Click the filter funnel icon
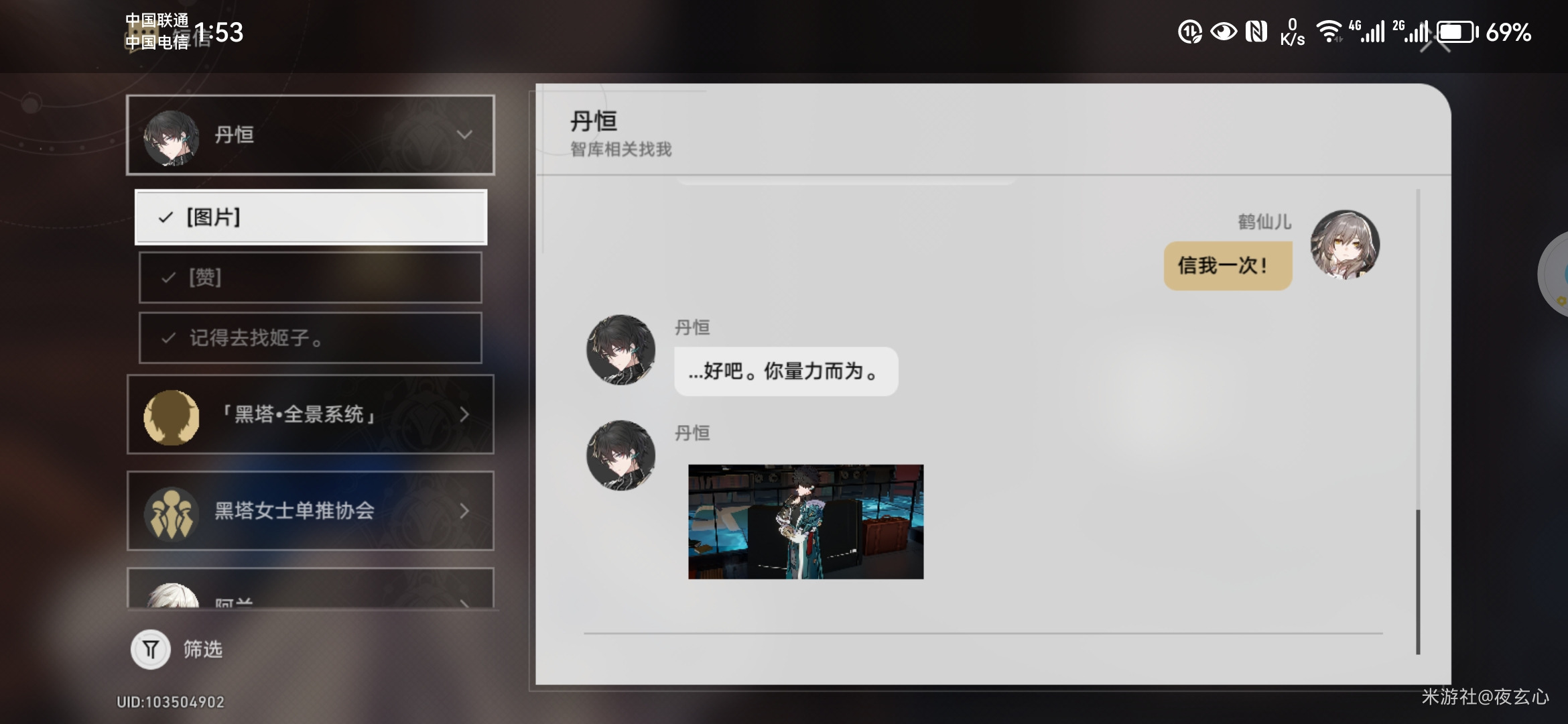The height and width of the screenshot is (724, 1568). point(151,649)
